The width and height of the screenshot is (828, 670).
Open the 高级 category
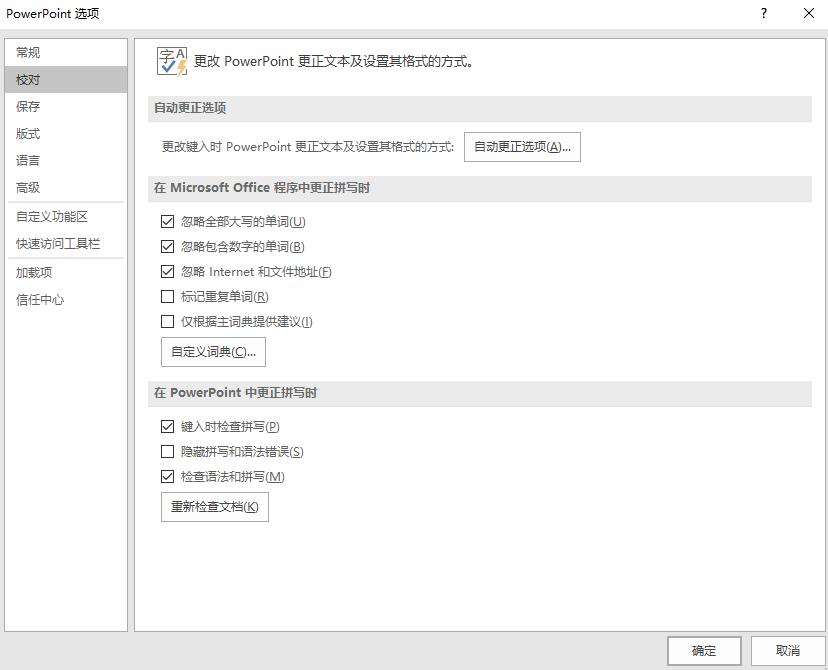point(66,187)
